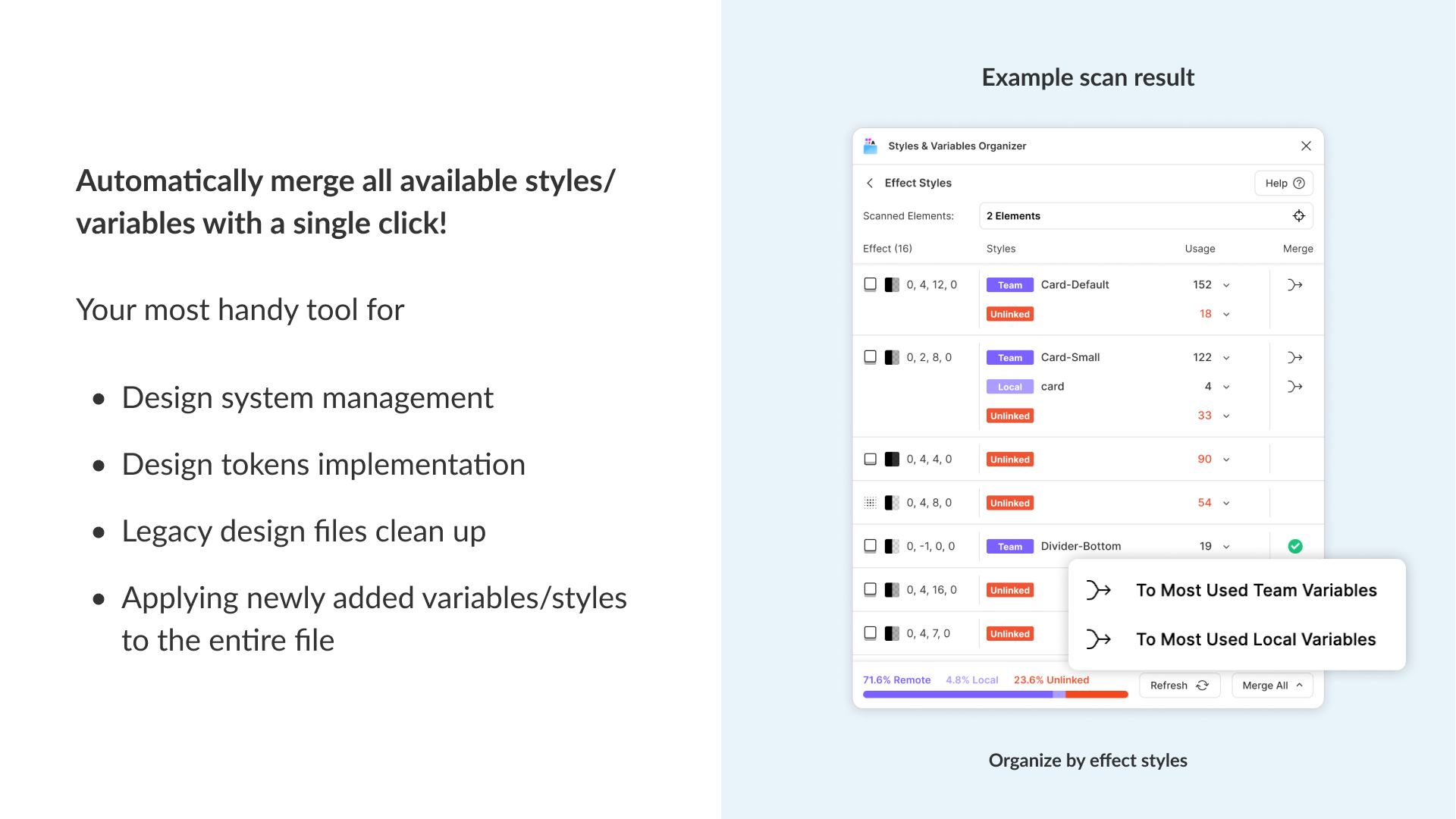Click the effect swatch for 0, 4, 16, 0
The width and height of the screenshot is (1456, 819).
point(892,590)
